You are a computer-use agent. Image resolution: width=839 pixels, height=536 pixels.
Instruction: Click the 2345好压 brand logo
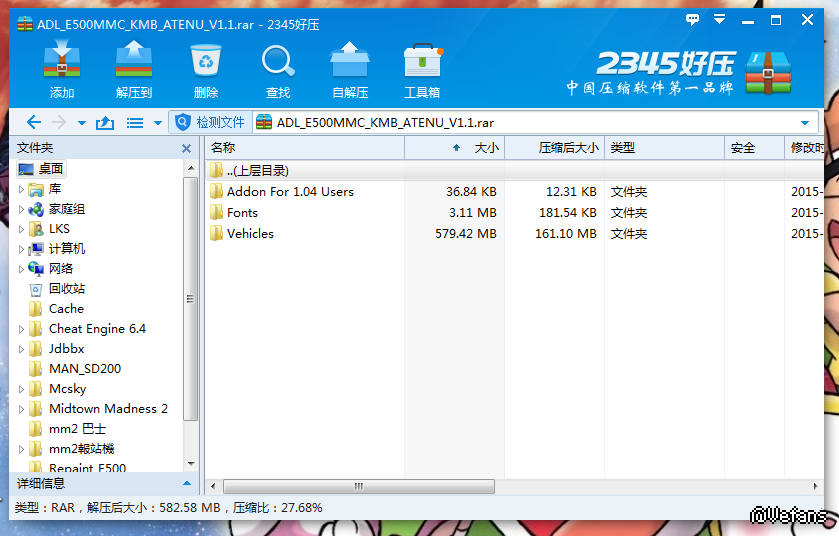click(x=680, y=73)
